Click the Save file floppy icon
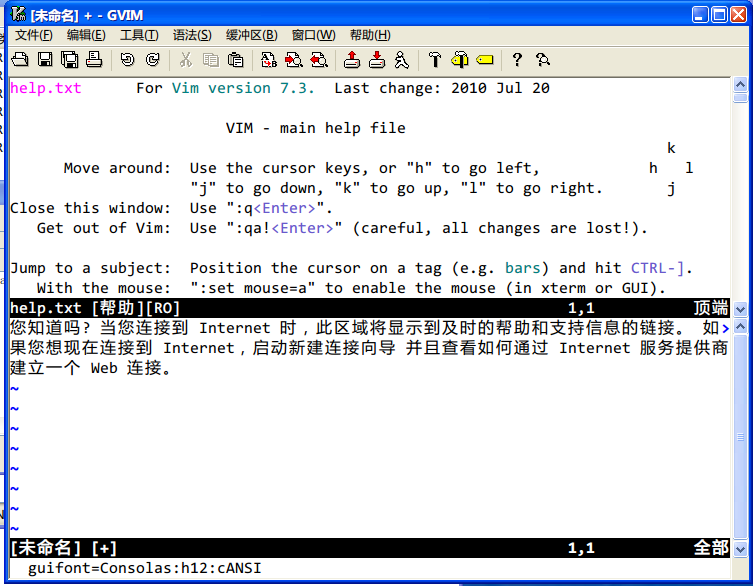753x586 pixels. coord(45,60)
